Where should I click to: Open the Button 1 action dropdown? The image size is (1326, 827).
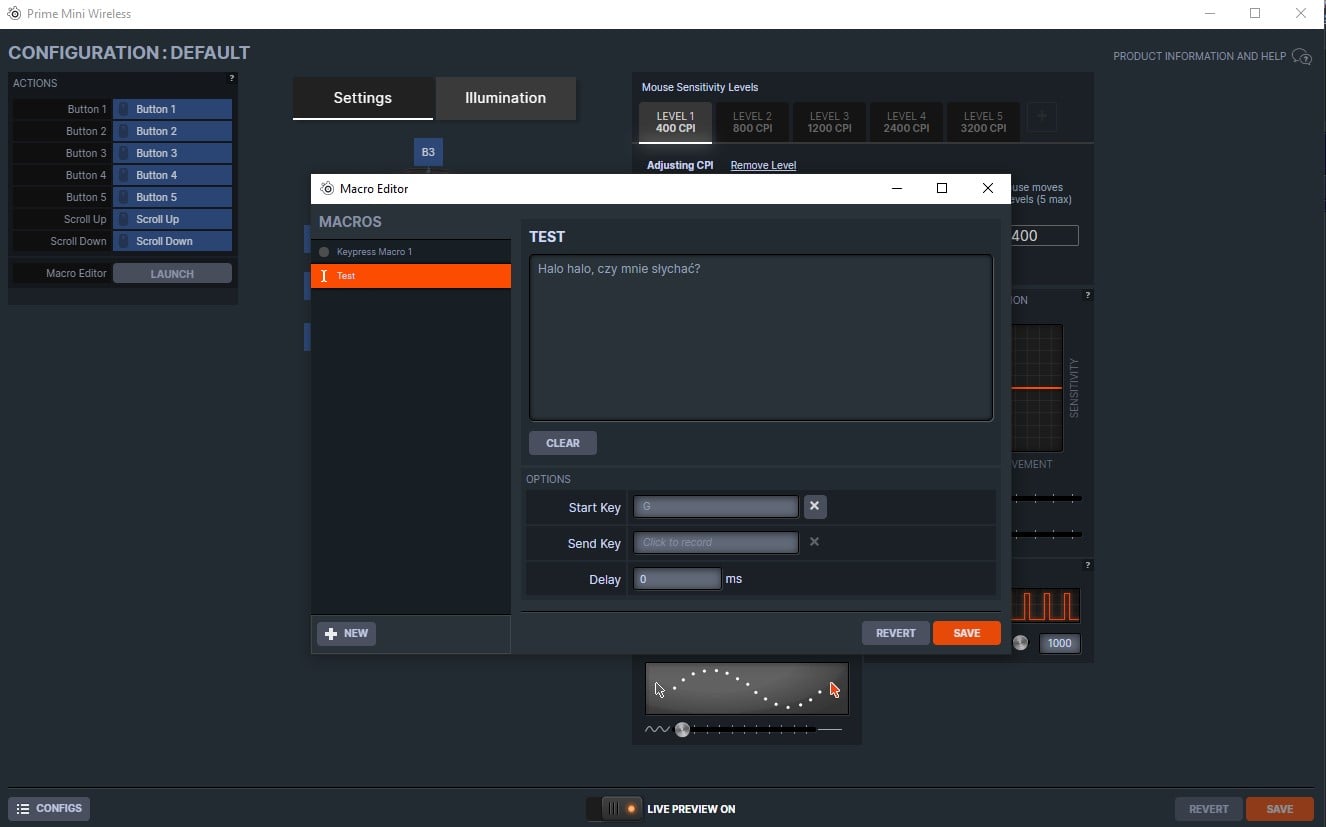click(172, 109)
